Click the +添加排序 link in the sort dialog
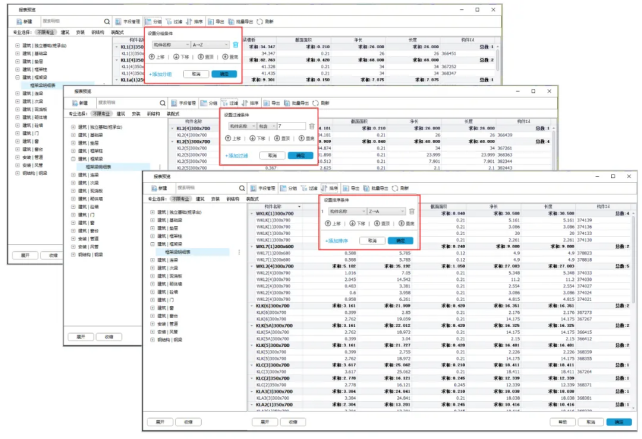 click(334, 241)
